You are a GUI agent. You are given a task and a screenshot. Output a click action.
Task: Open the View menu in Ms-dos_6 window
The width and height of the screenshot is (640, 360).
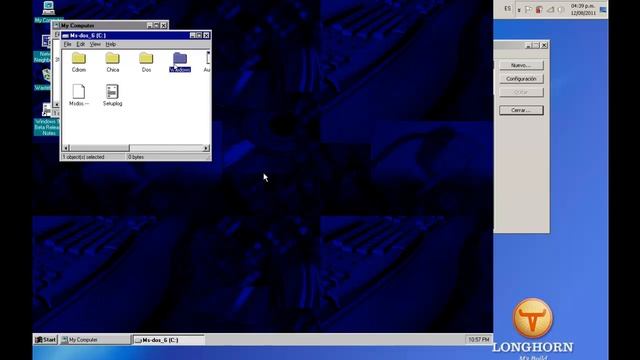(x=95, y=44)
